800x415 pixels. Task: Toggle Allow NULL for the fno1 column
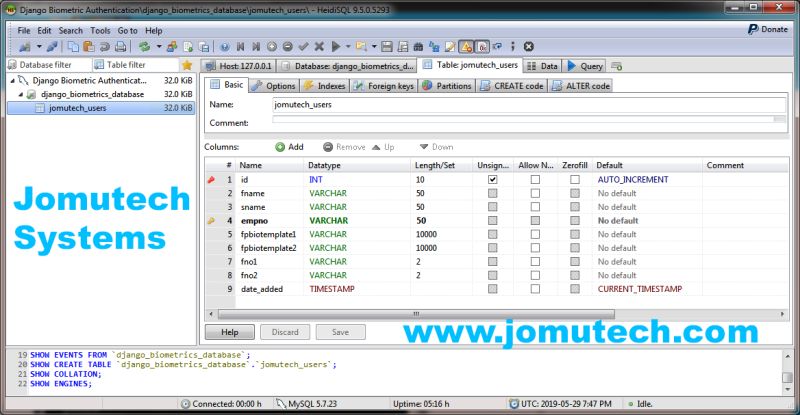pos(535,261)
